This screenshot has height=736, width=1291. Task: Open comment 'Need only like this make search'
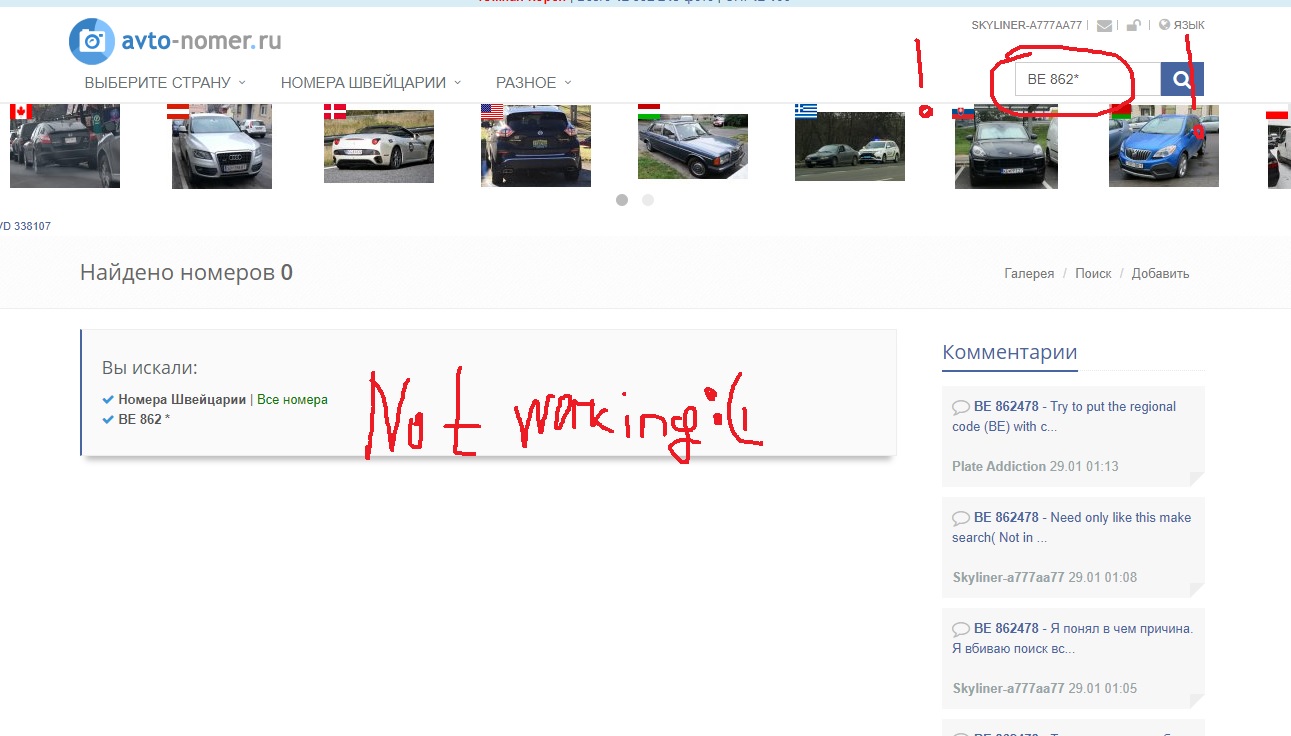pyautogui.click(x=1072, y=527)
